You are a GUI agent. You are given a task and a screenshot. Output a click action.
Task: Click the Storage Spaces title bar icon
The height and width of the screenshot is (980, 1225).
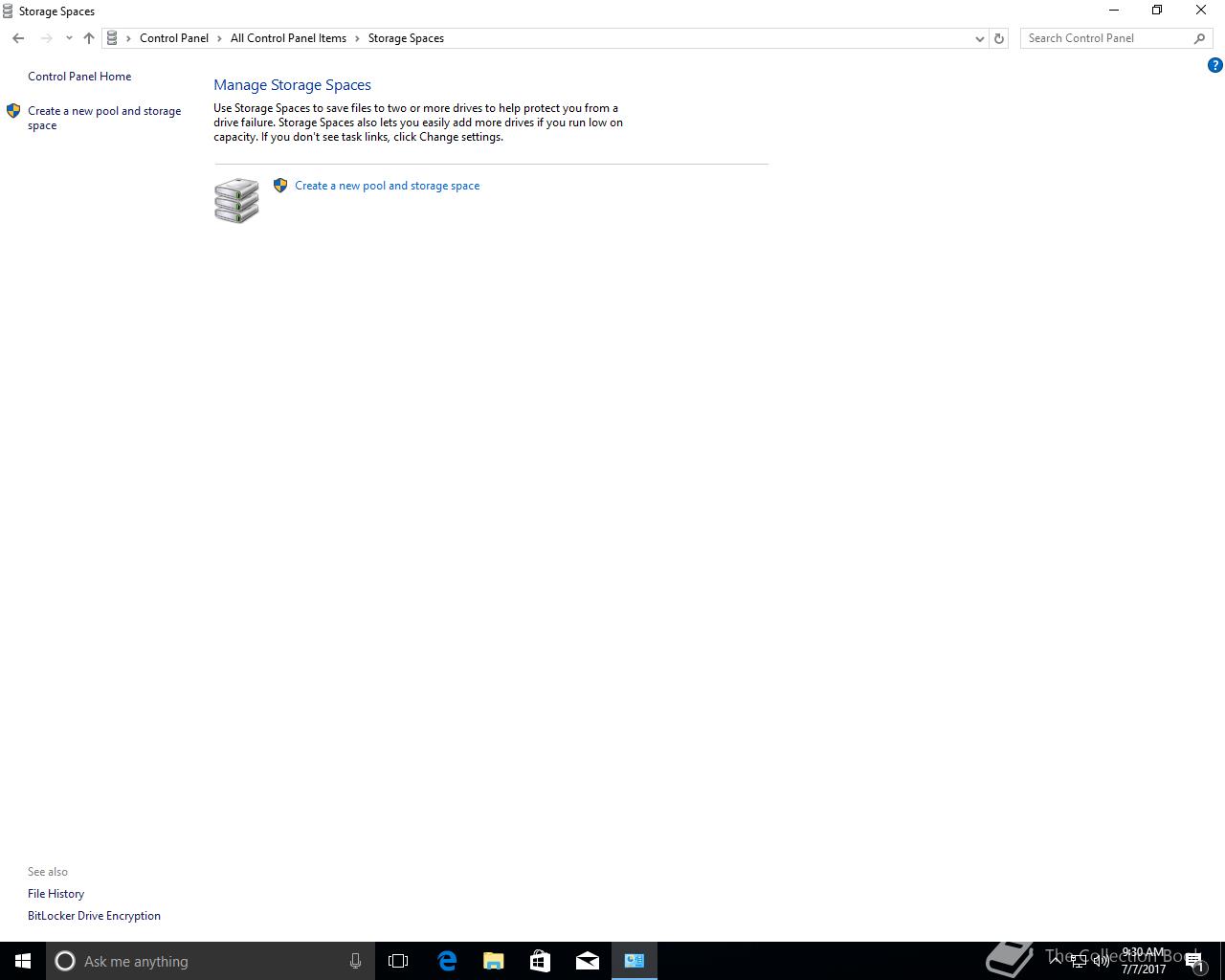(x=8, y=11)
